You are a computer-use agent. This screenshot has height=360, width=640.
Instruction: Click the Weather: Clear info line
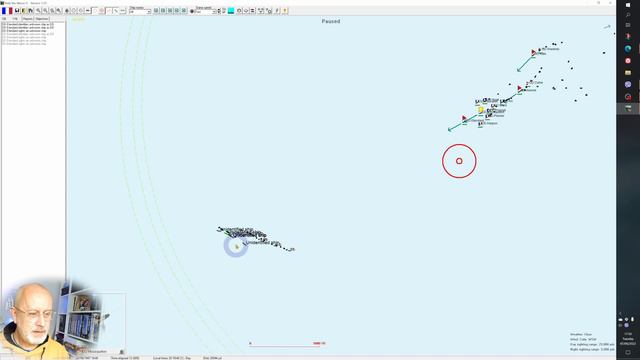coord(581,334)
